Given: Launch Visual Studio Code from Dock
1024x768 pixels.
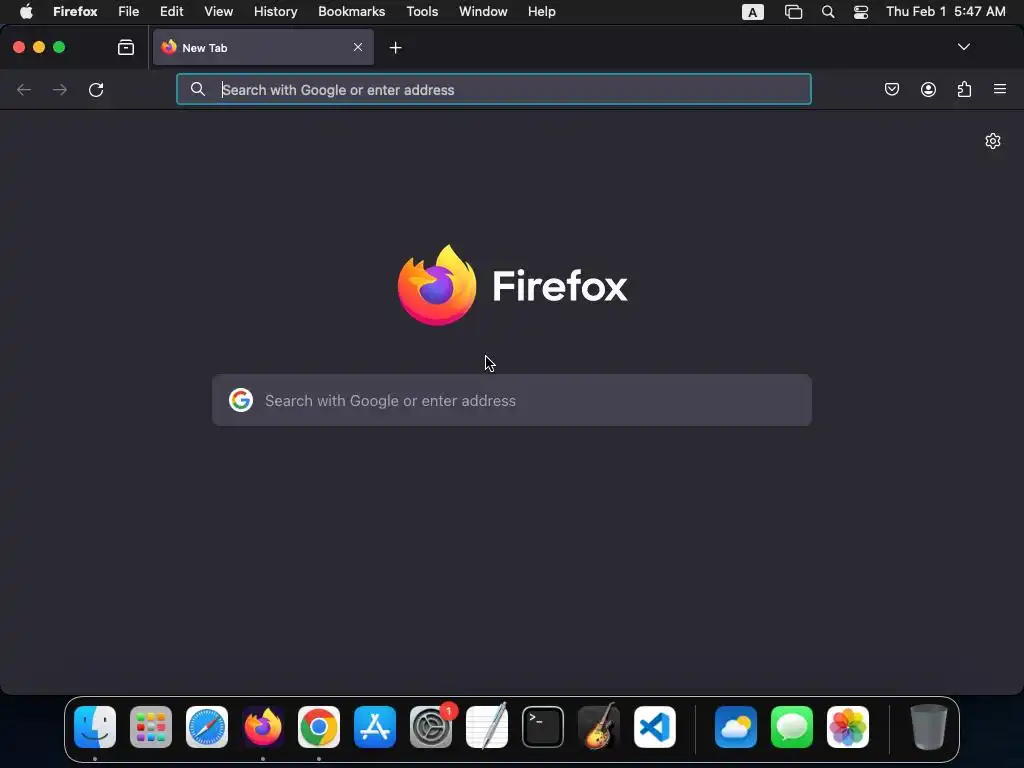Looking at the screenshot, I should (x=654, y=727).
